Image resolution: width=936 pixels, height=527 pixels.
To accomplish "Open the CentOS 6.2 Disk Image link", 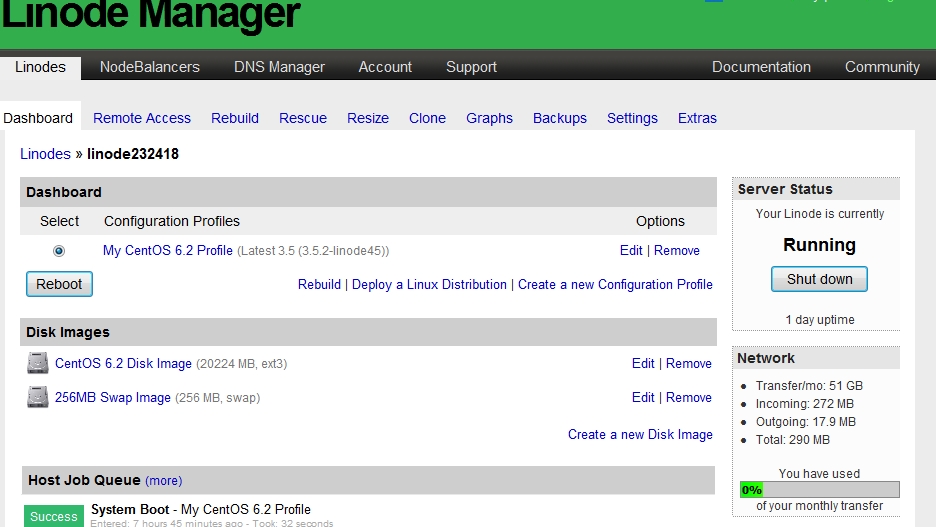I will (123, 363).
